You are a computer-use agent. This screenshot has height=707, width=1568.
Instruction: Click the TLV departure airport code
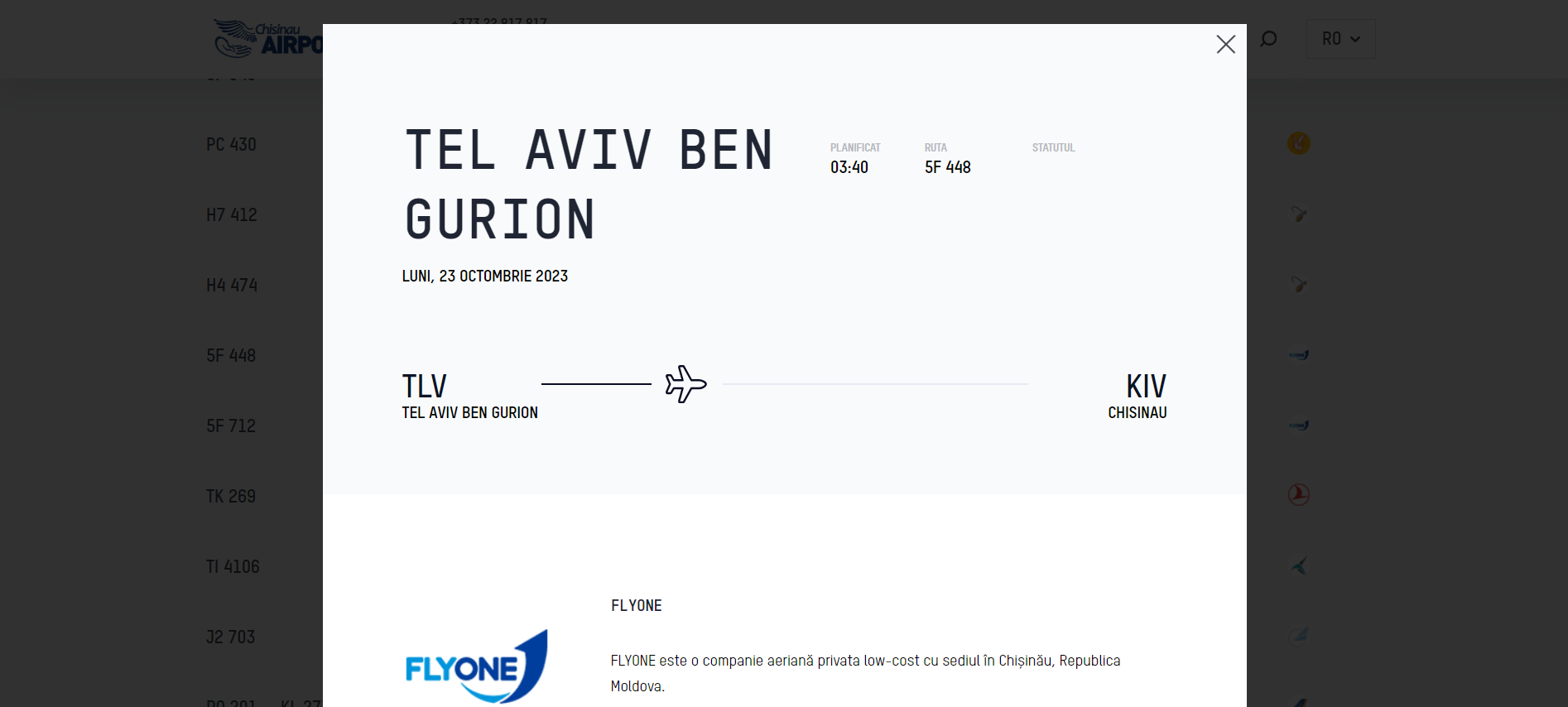tap(425, 387)
